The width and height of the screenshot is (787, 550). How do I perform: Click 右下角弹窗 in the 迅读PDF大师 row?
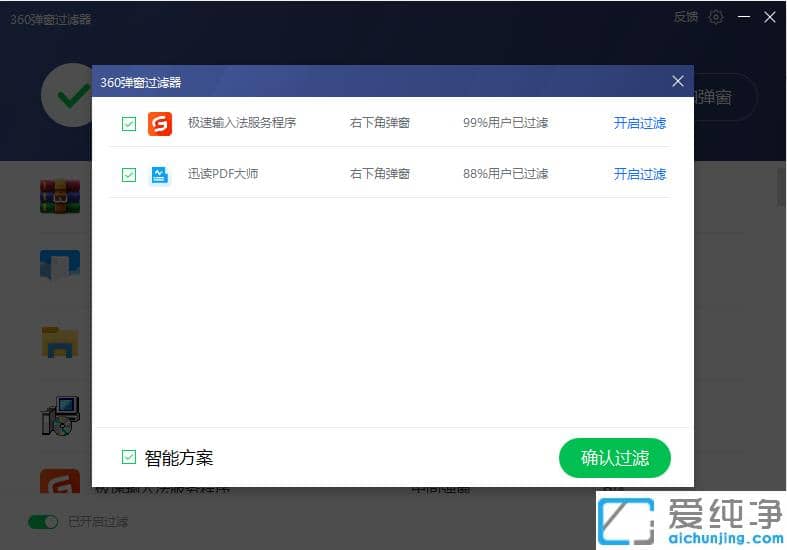(x=380, y=174)
